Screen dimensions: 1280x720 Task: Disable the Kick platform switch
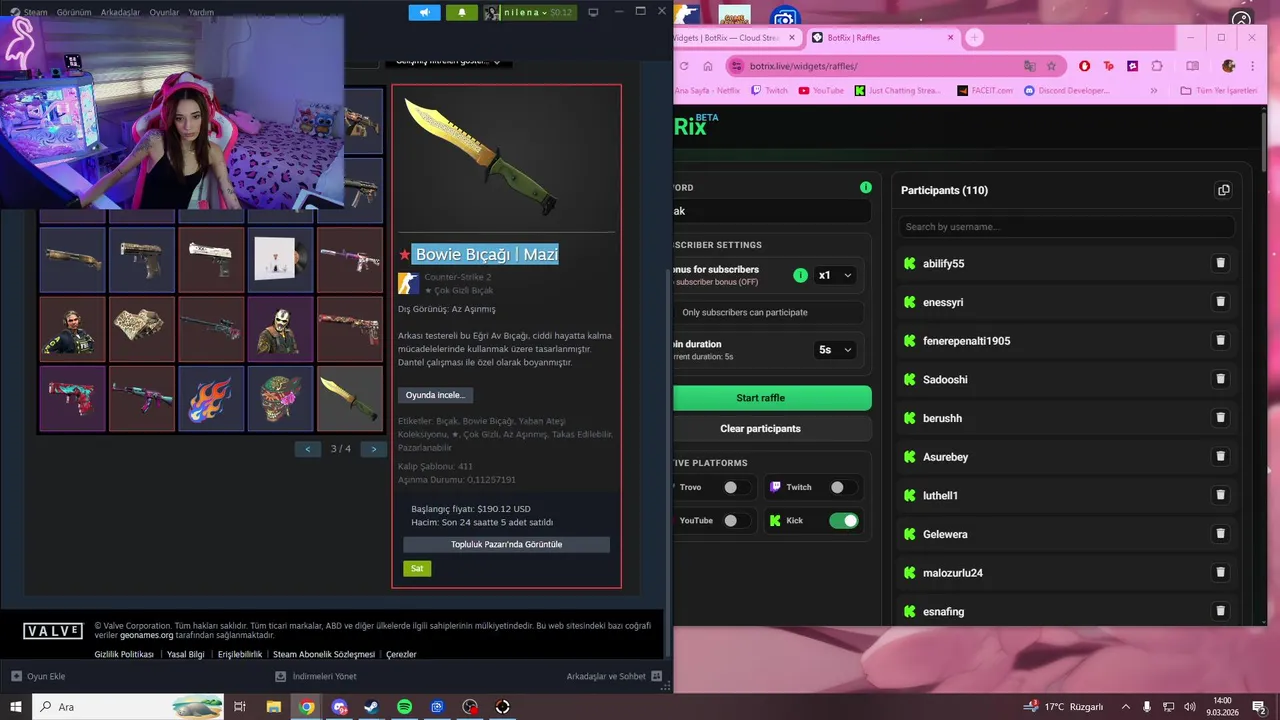tap(844, 520)
